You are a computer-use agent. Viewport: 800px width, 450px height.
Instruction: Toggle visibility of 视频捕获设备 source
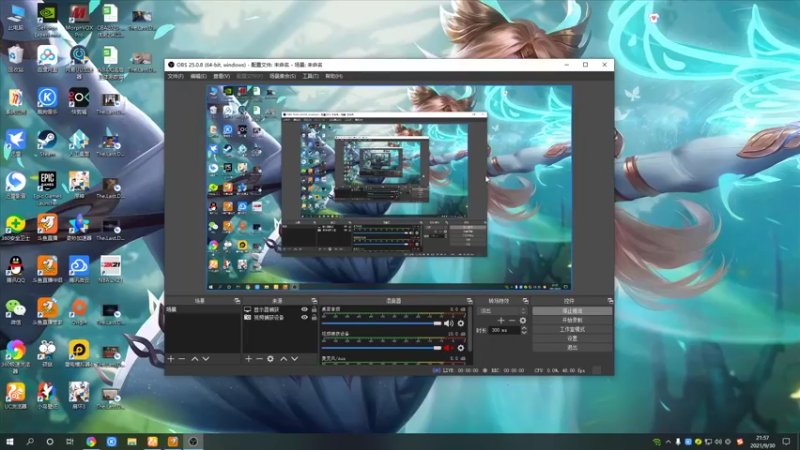click(305, 317)
